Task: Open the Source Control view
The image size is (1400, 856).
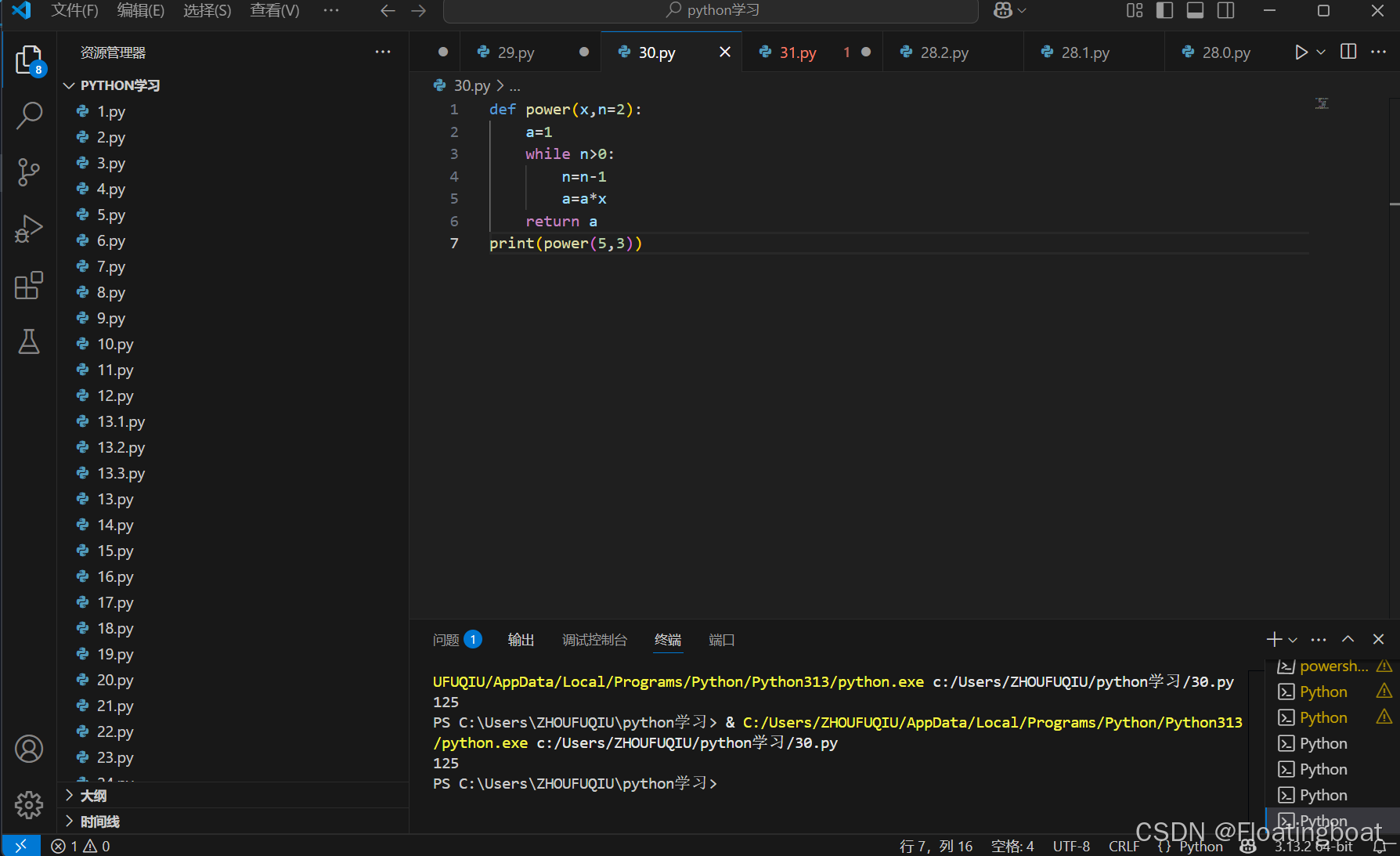Action: pos(29,172)
